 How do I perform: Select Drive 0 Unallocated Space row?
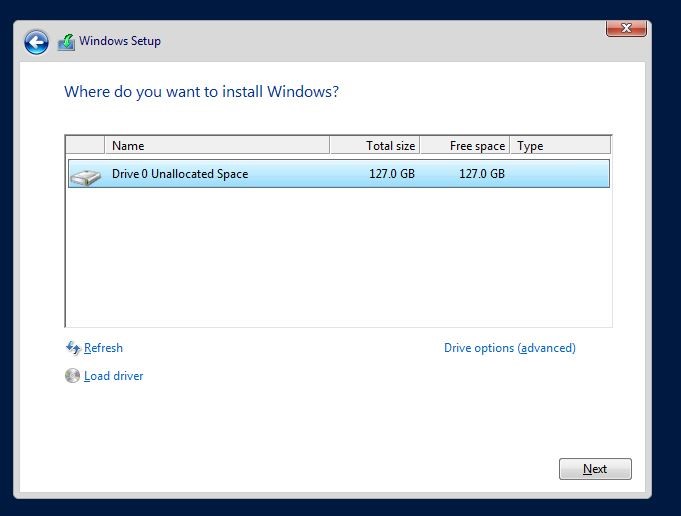pos(339,174)
